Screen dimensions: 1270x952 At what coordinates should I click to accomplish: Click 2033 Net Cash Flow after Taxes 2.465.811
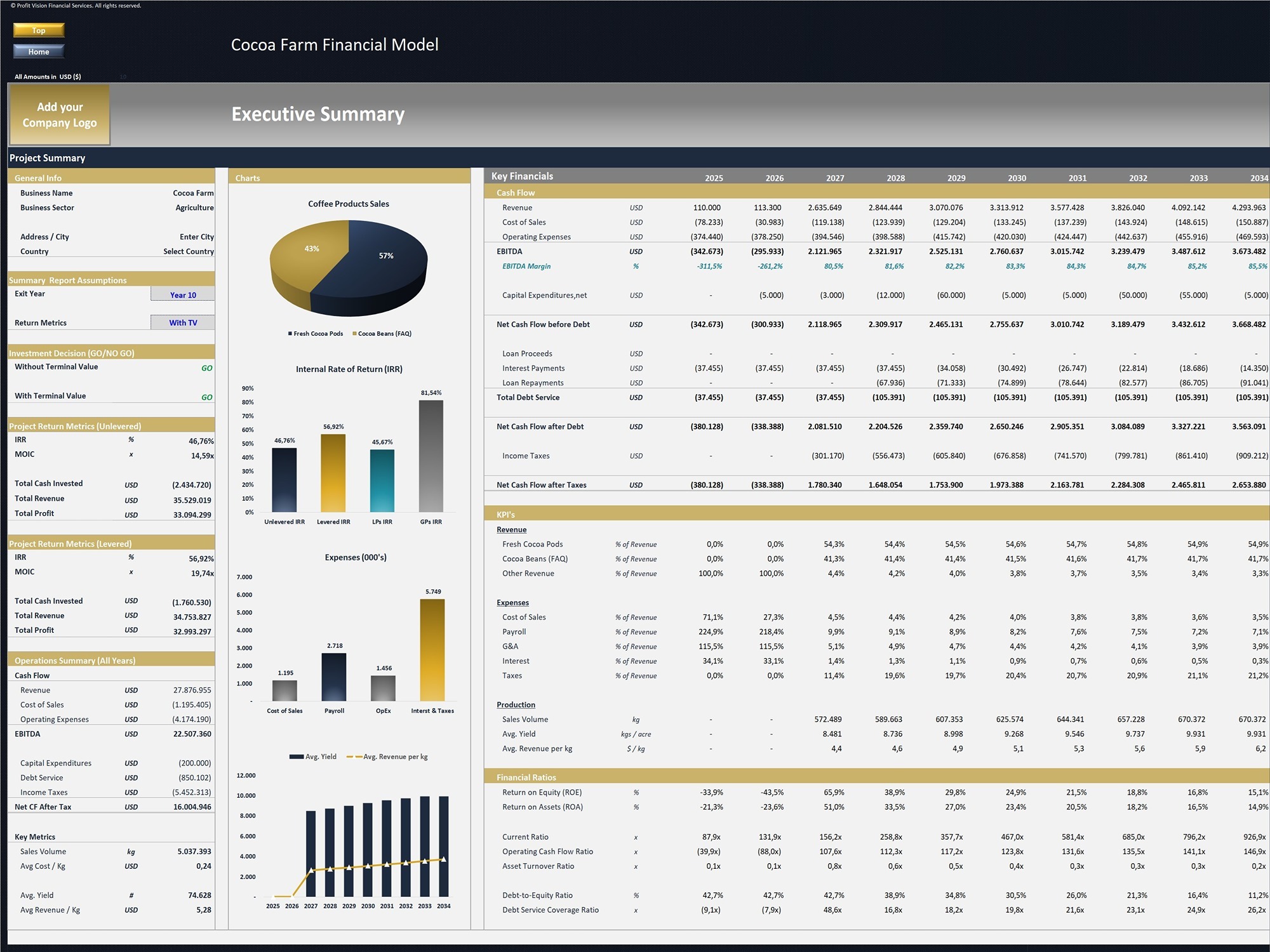1188,485
